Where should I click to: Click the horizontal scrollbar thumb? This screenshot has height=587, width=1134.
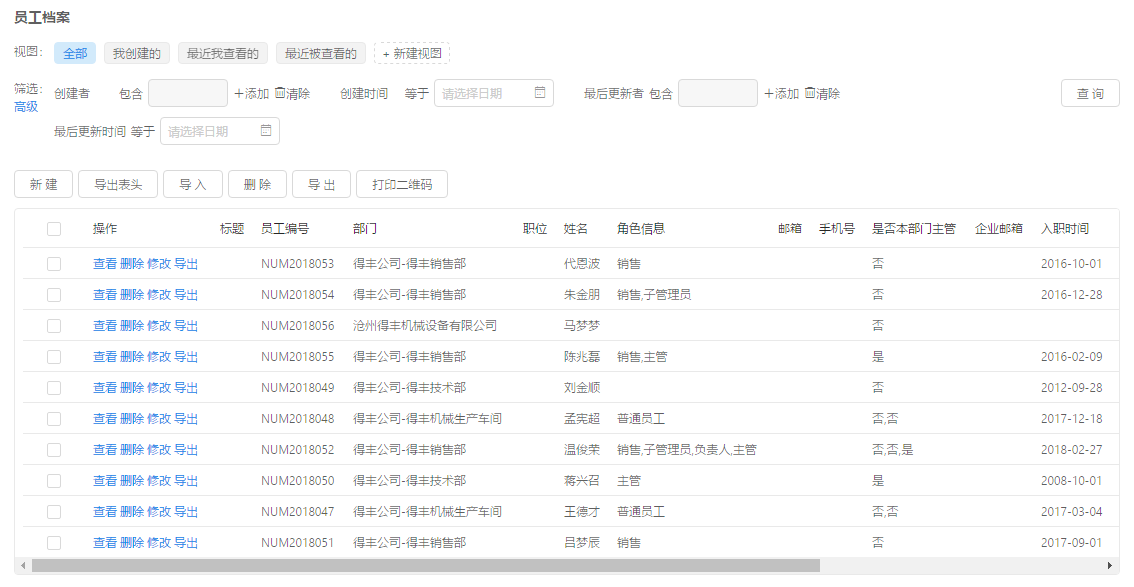pos(425,565)
